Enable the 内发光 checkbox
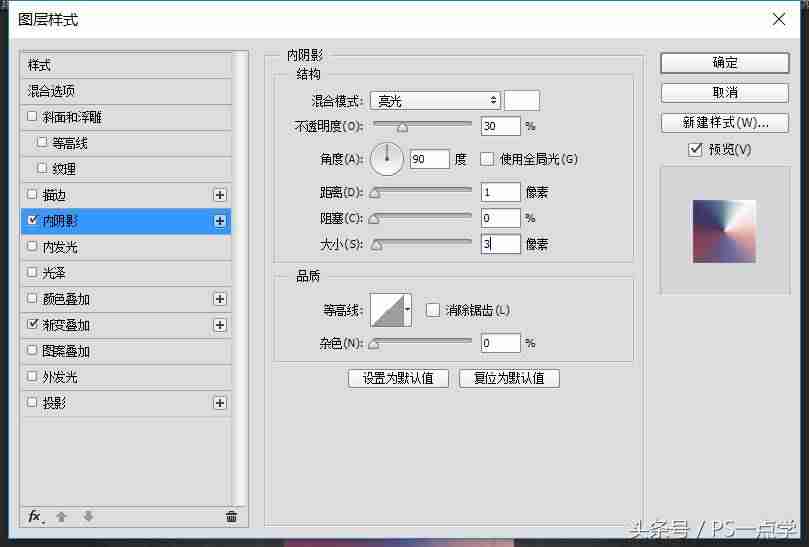 [x=32, y=246]
